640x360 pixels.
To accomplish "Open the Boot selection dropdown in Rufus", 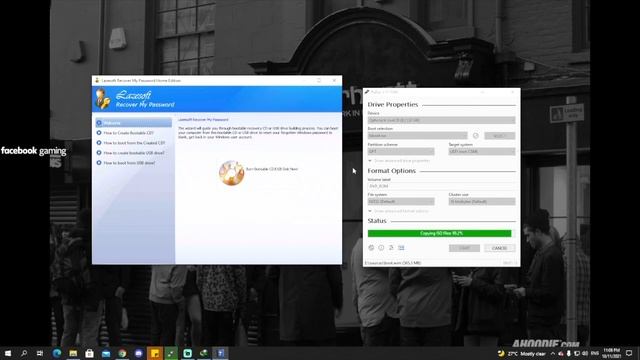I will (x=417, y=136).
